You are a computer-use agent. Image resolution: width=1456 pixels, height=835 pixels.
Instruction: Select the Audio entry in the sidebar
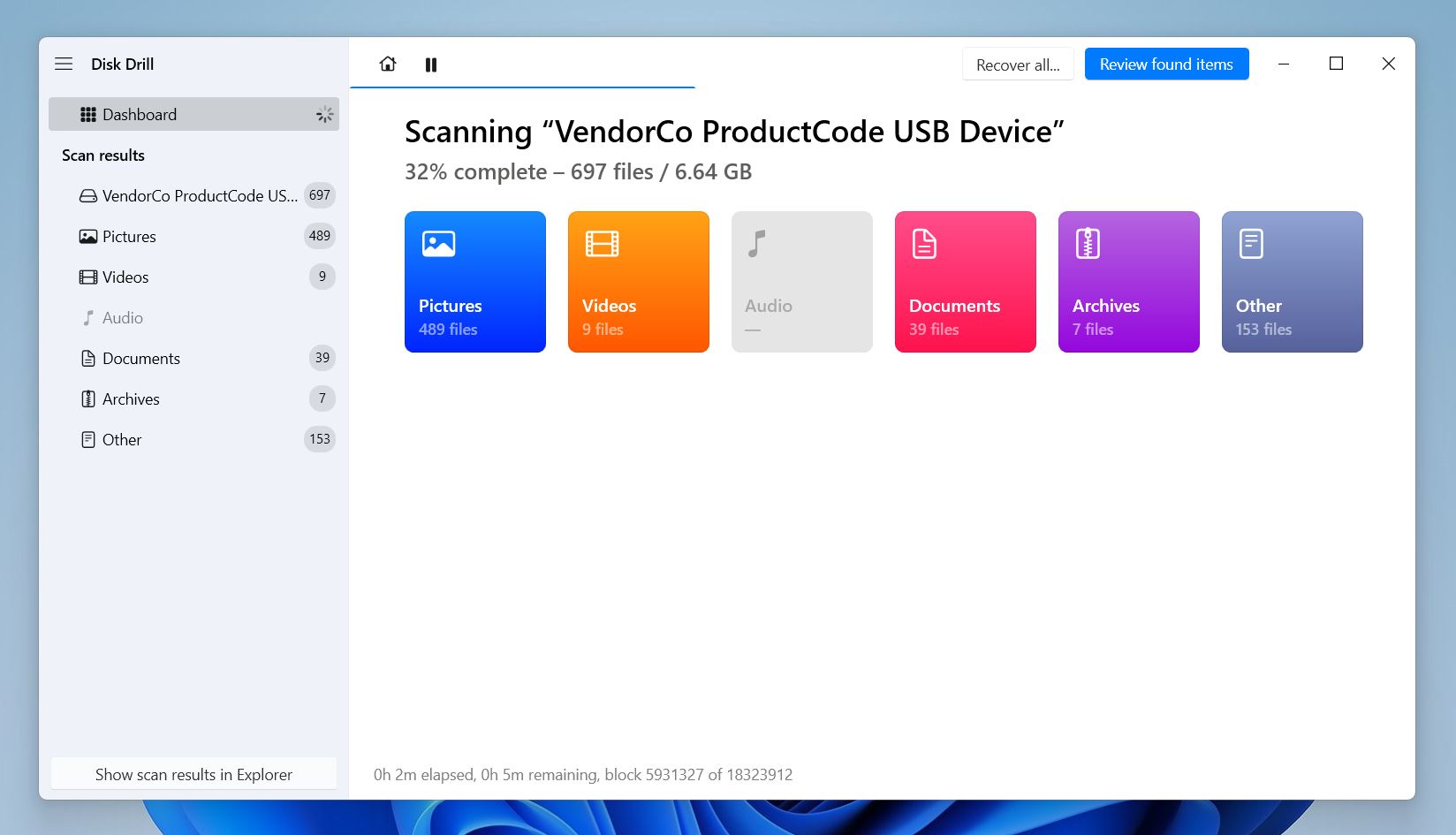193,317
